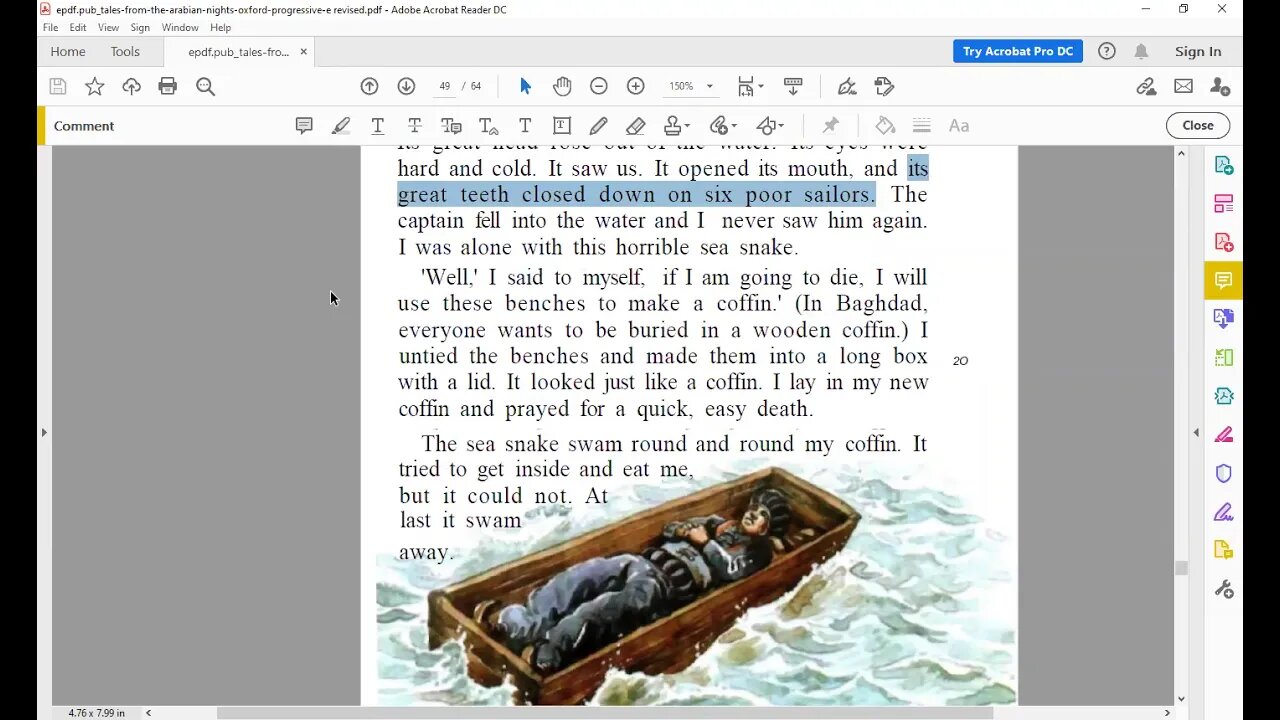The image size is (1280, 720).
Task: Select the Fill & Sign pen tool
Action: tap(847, 86)
